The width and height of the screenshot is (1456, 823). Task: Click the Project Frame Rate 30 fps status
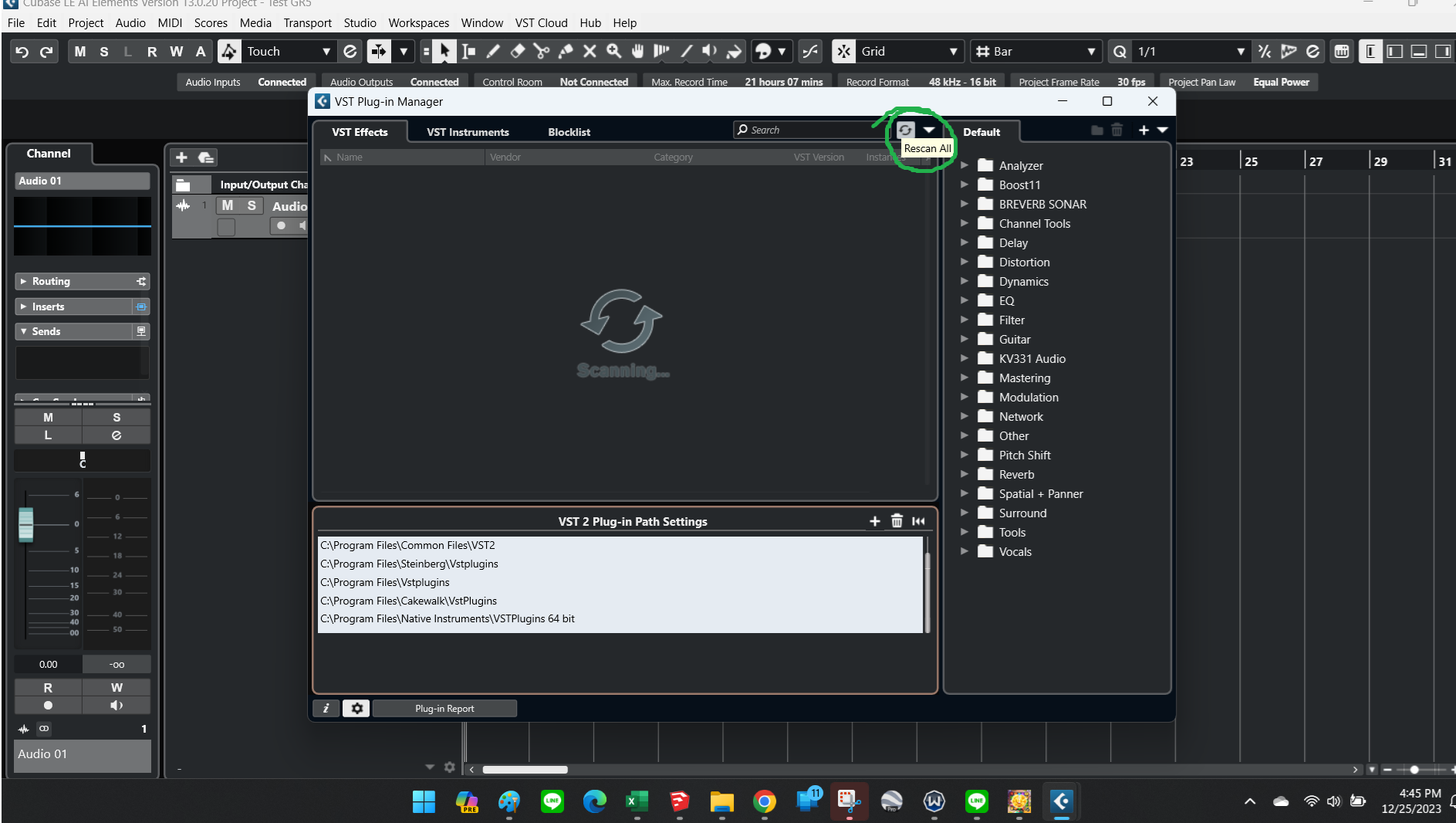tap(1082, 82)
